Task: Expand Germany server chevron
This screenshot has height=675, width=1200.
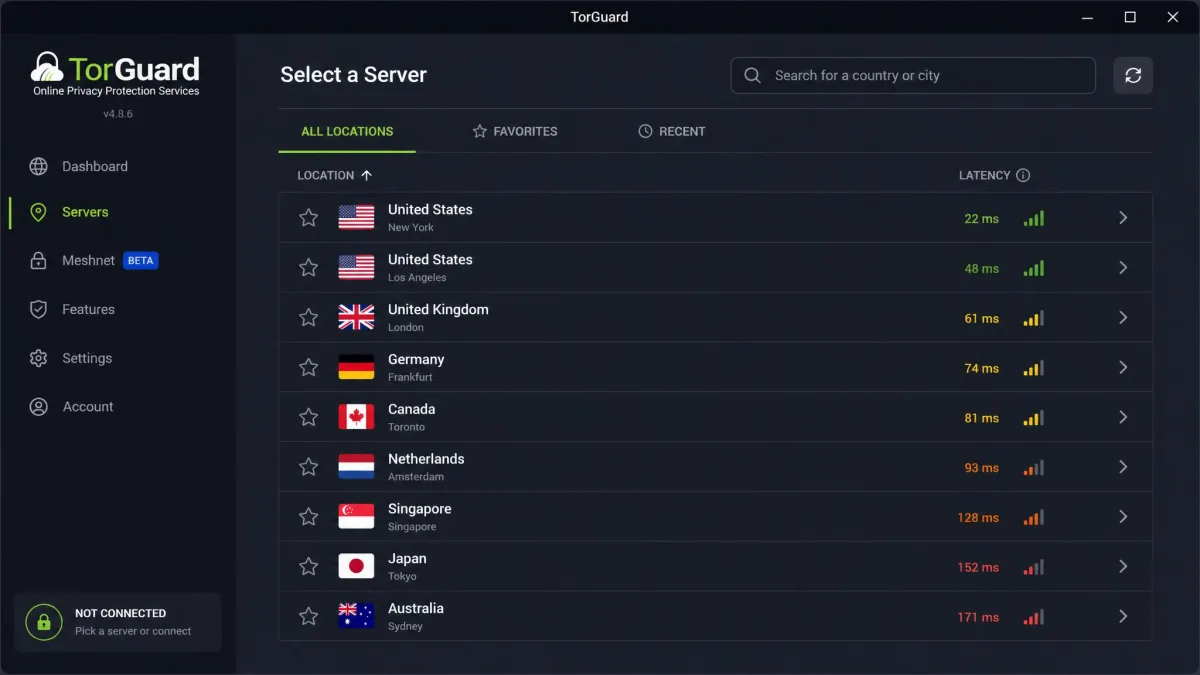Action: (1123, 367)
